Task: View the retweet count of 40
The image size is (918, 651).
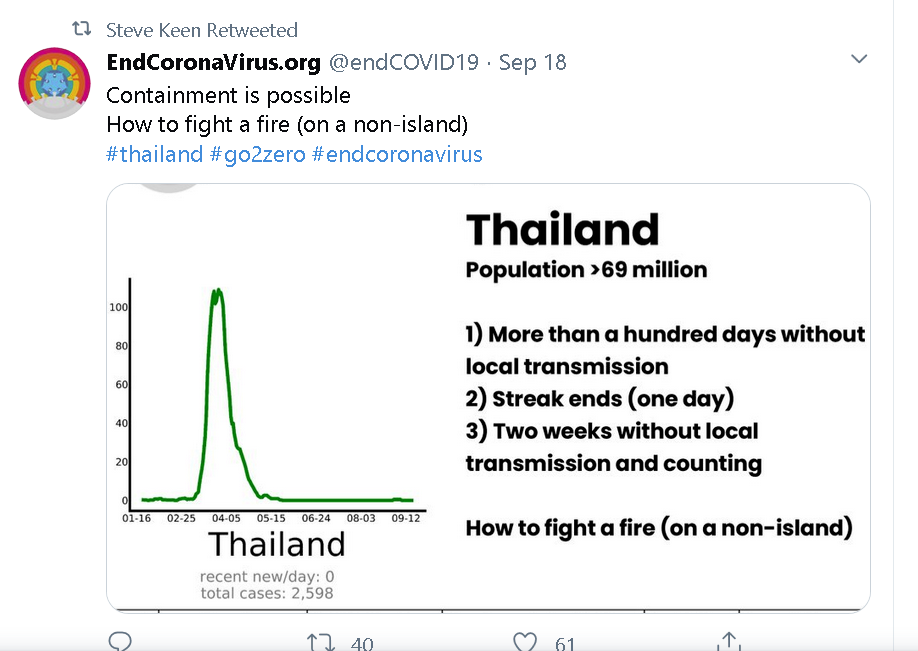Action: pyautogui.click(x=362, y=643)
